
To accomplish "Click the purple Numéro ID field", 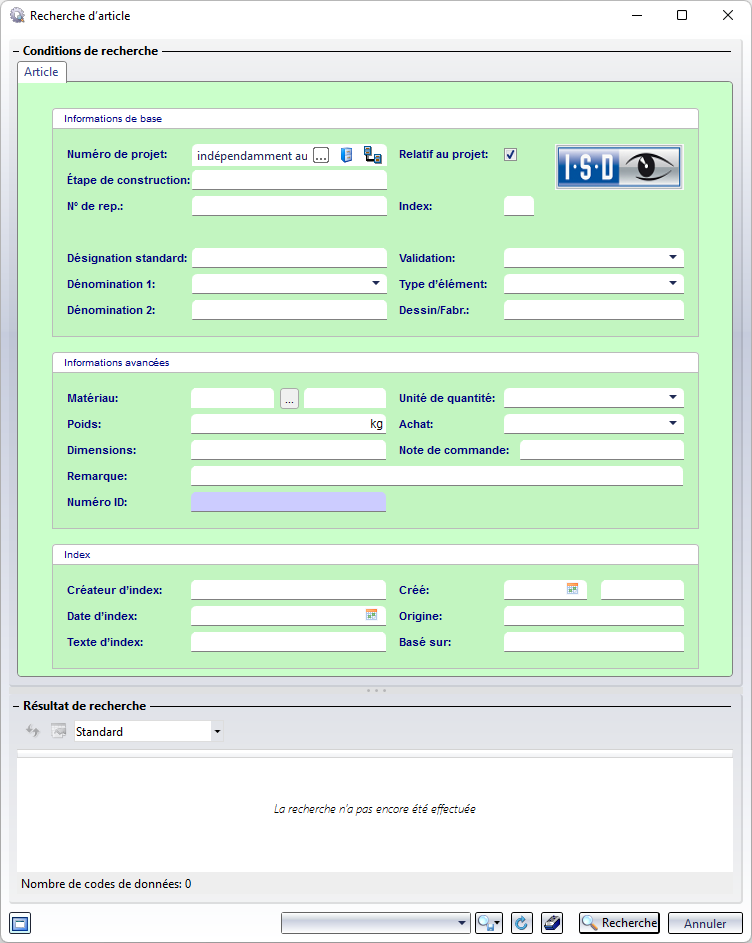I will click(288, 502).
